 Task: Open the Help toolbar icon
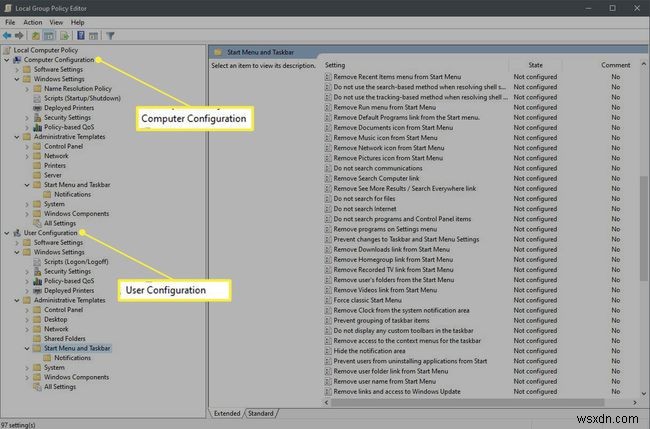point(81,36)
